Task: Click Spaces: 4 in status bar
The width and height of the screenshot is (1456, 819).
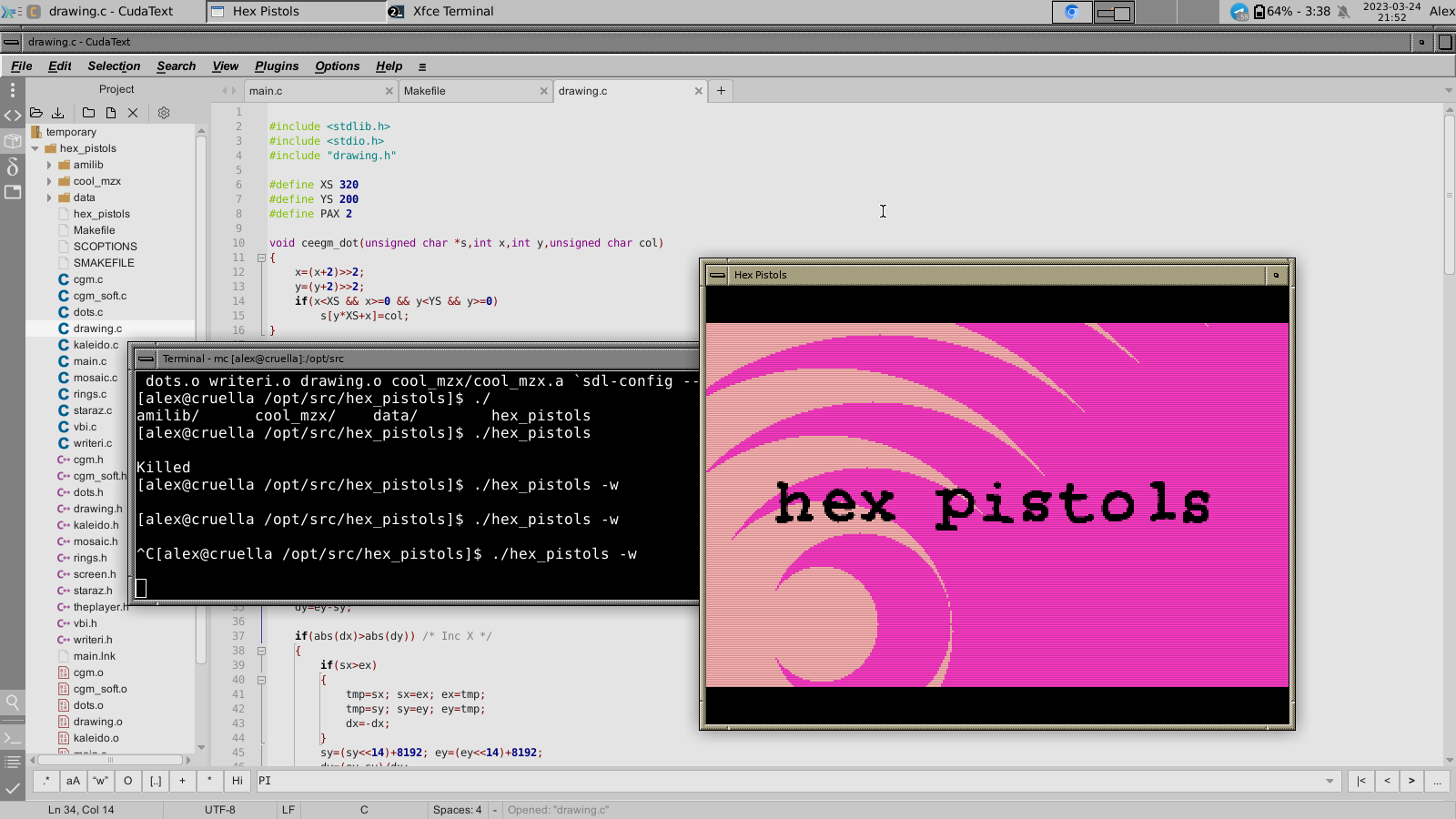Action: (458, 810)
